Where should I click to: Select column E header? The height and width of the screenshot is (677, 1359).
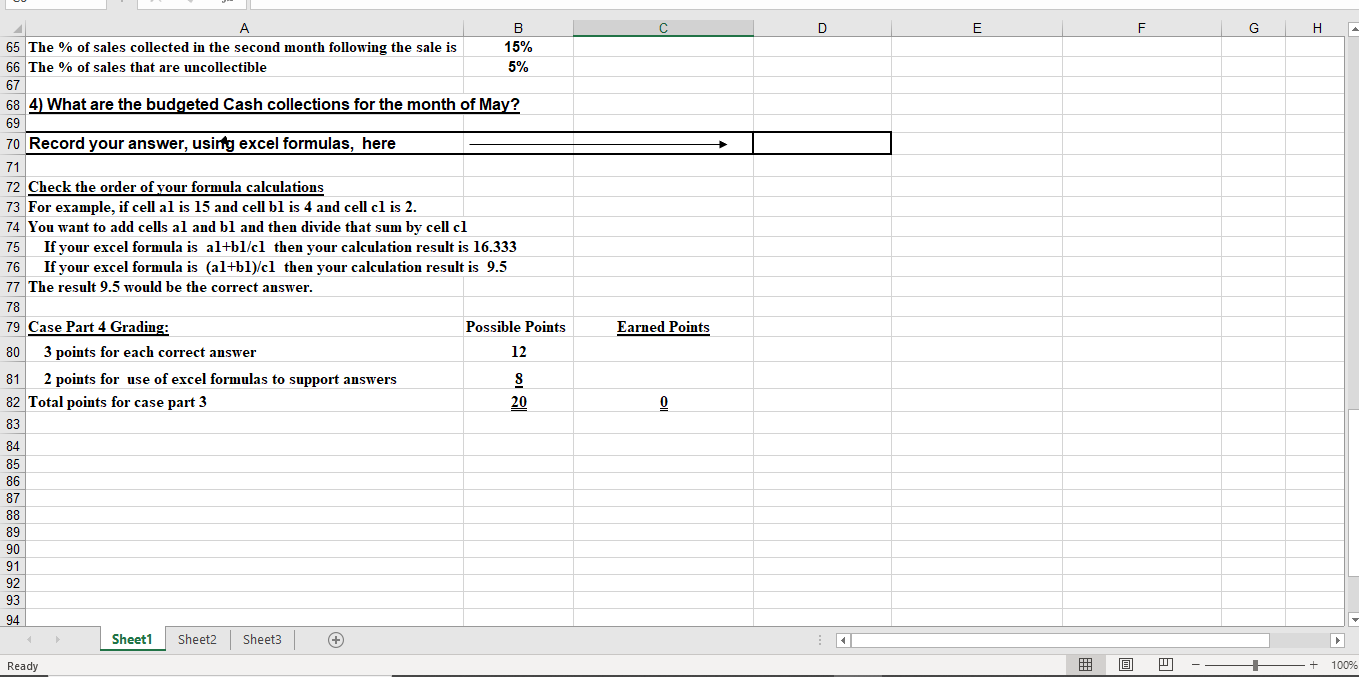point(977,28)
